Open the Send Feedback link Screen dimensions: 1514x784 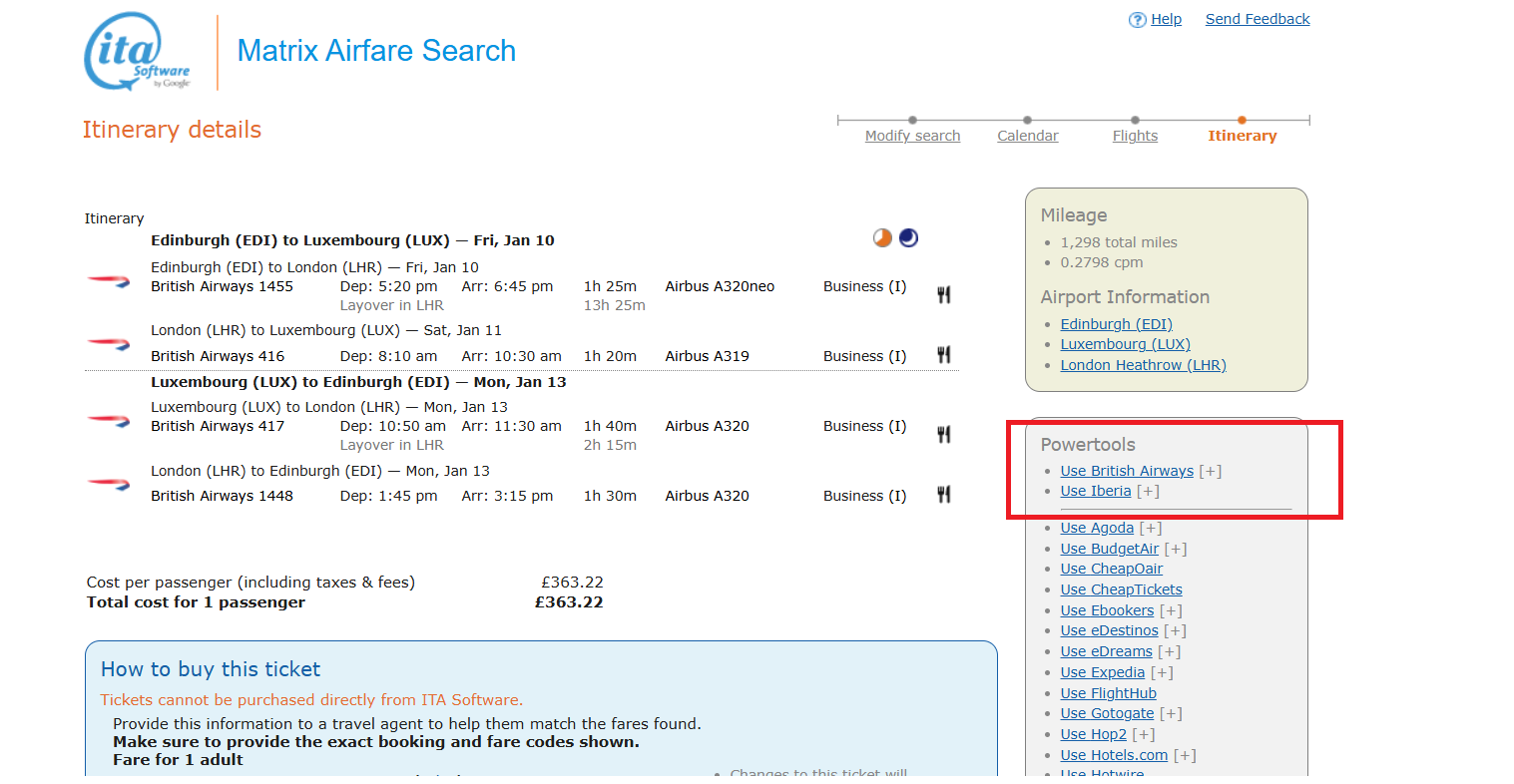[x=1257, y=19]
